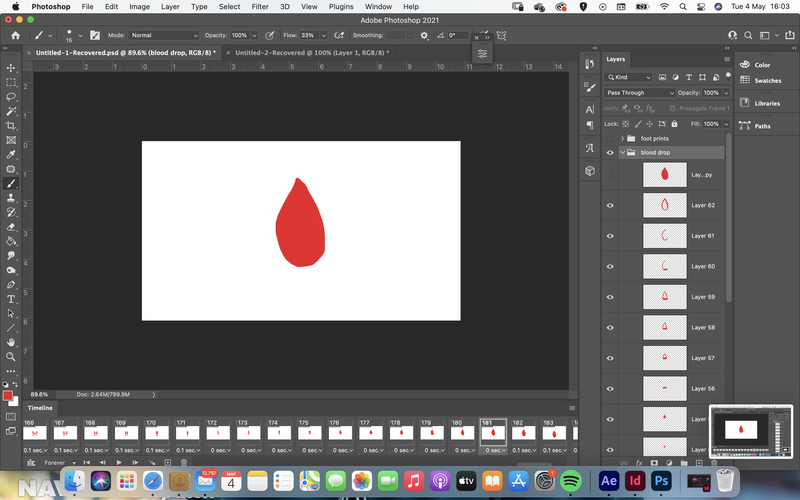Open the Filter menu
800x500 pixels.
pos(260,7)
